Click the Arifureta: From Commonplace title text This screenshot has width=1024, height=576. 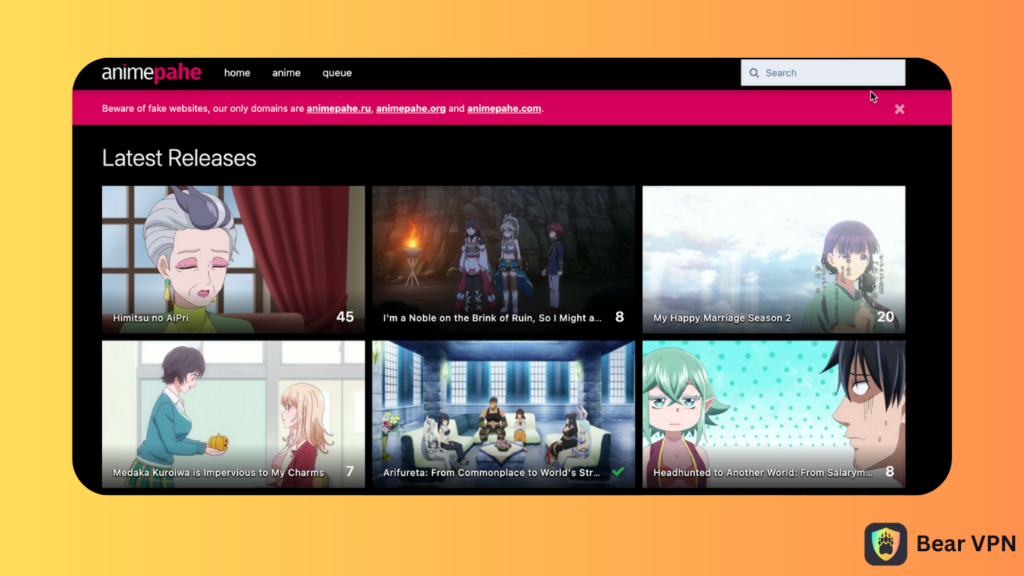point(491,473)
